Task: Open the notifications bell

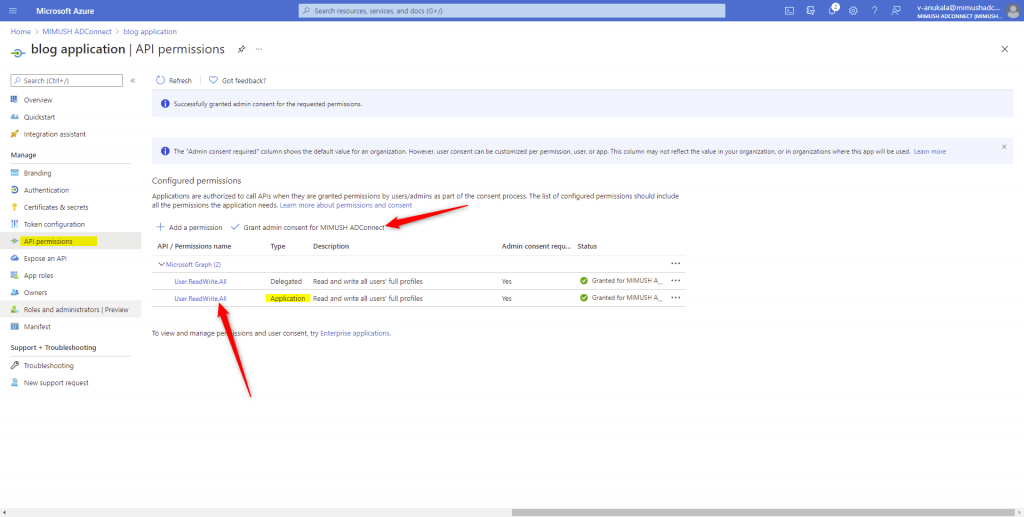Action: (x=833, y=10)
